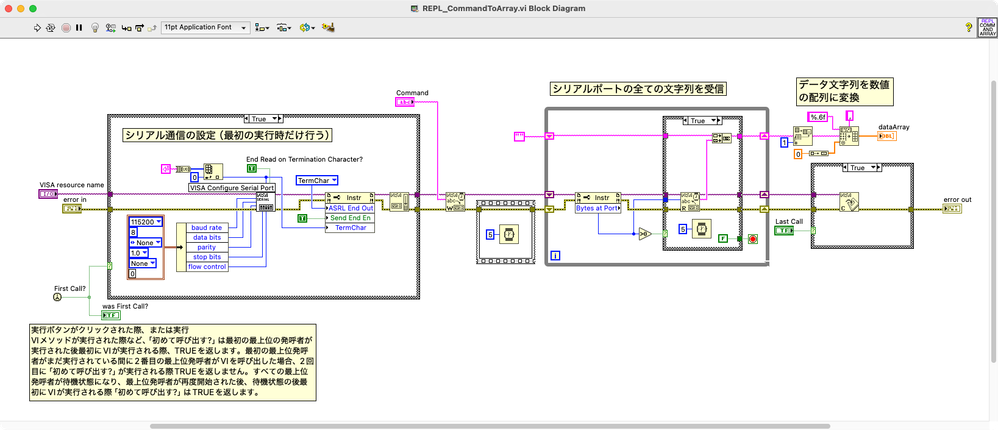Image resolution: width=998 pixels, height=430 pixels.
Task: Select the VISA Read node in inner case
Action: (x=689, y=201)
